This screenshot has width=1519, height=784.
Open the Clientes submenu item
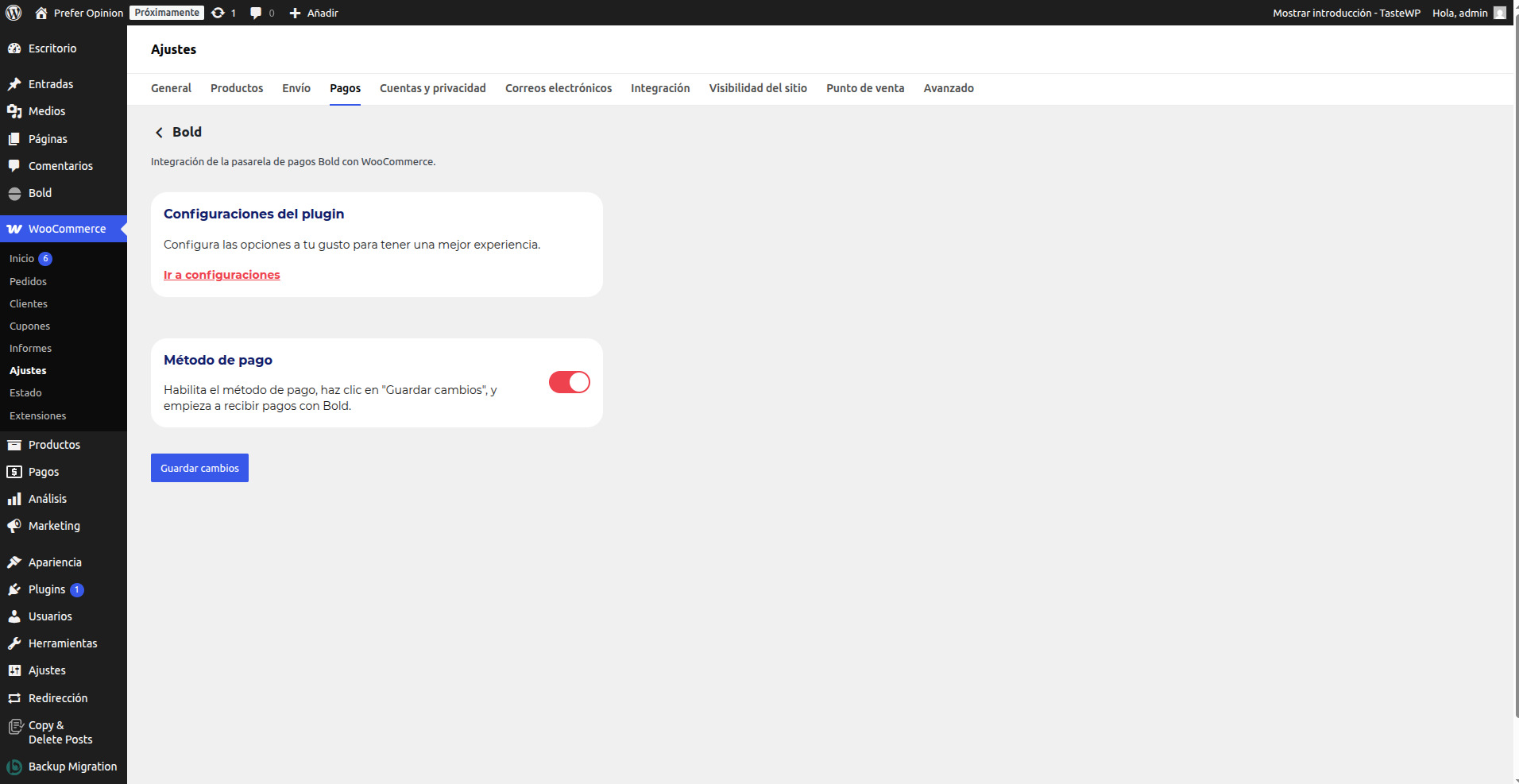click(29, 303)
